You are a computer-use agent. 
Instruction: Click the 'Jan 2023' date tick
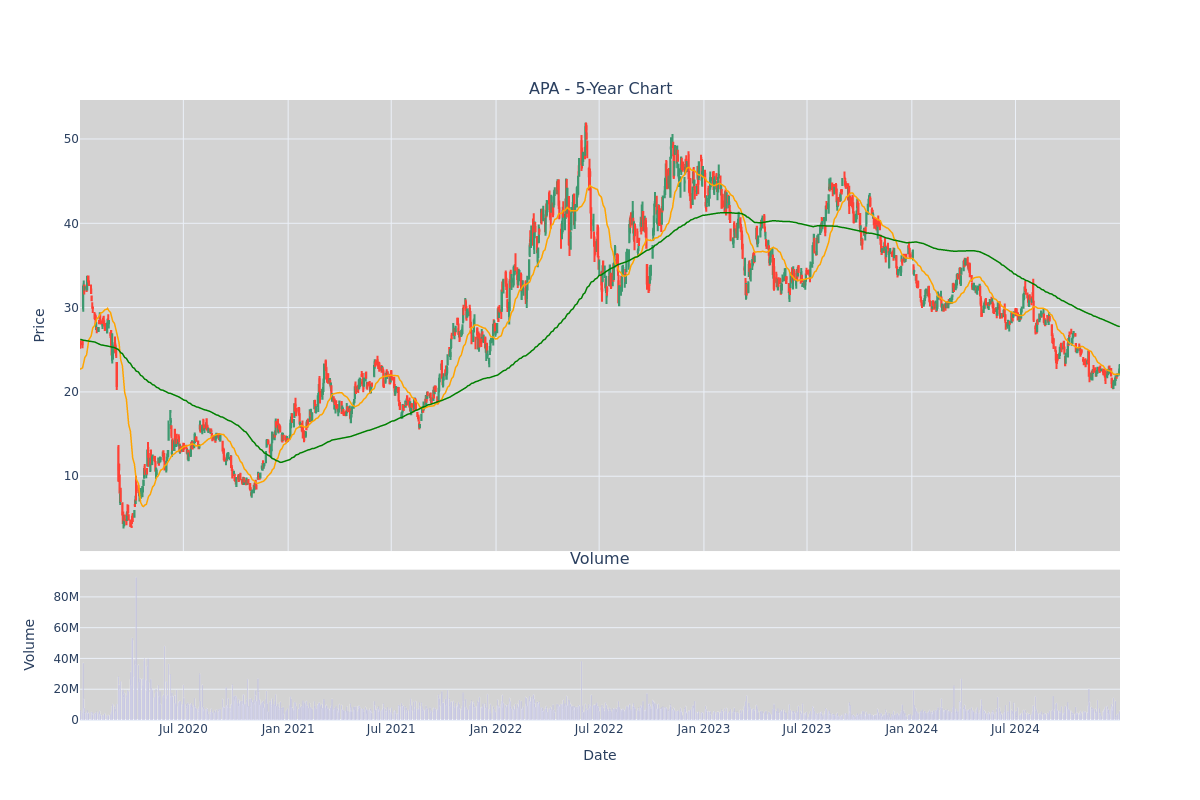point(704,729)
